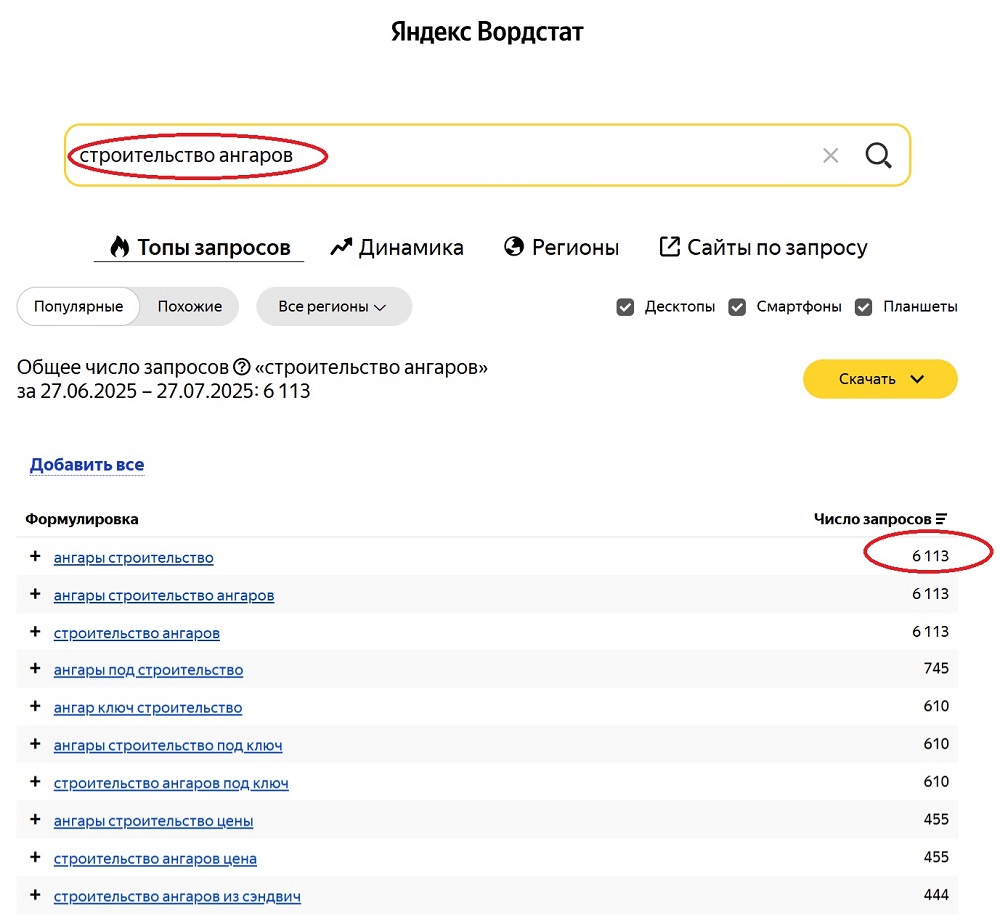Open the Все регионы dropdown
This screenshot has width=1000, height=920.
pos(334,307)
